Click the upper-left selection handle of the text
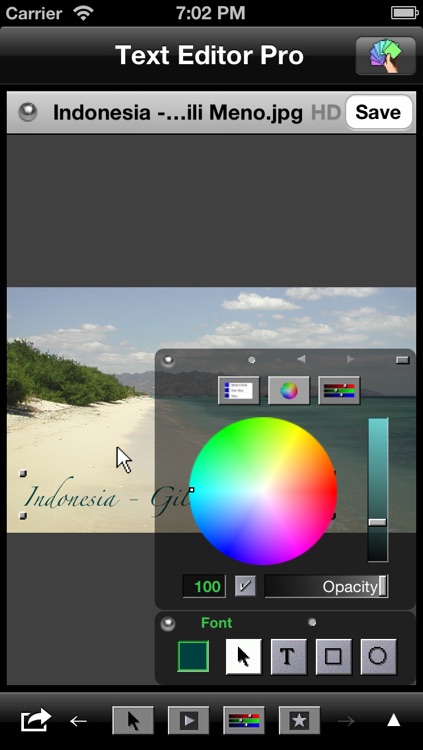Image resolution: width=423 pixels, height=750 pixels. [22, 474]
